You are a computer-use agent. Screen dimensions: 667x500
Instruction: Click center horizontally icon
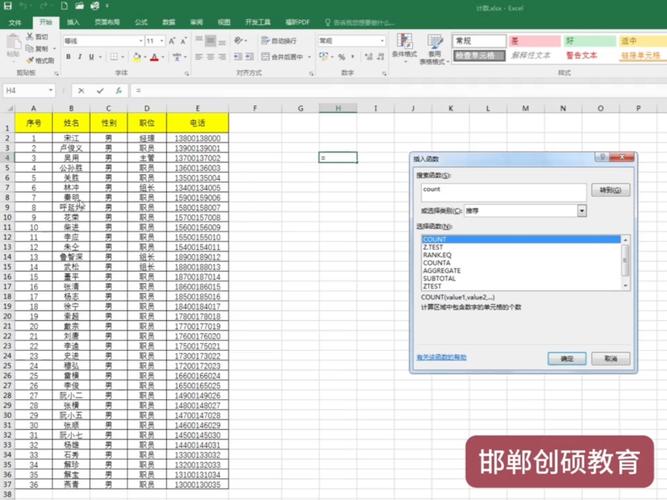click(x=211, y=57)
